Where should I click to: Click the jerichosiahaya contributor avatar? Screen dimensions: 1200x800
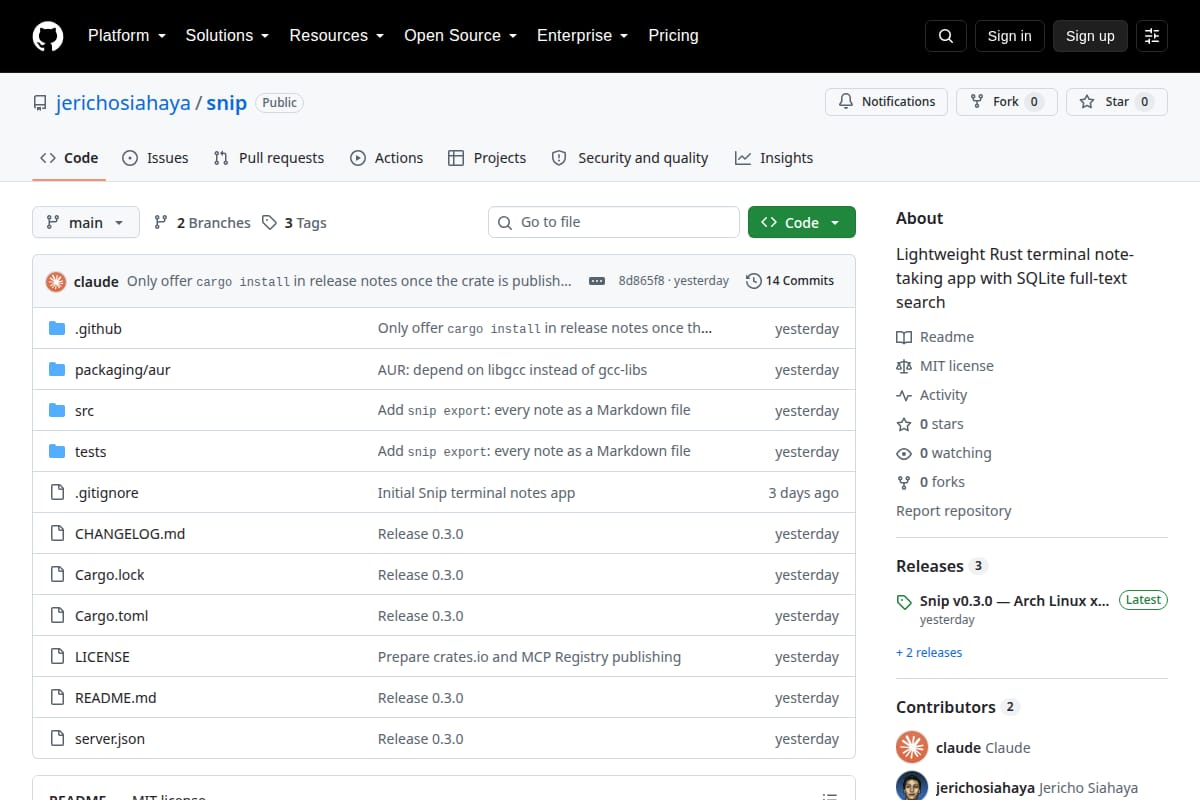pos(912,786)
